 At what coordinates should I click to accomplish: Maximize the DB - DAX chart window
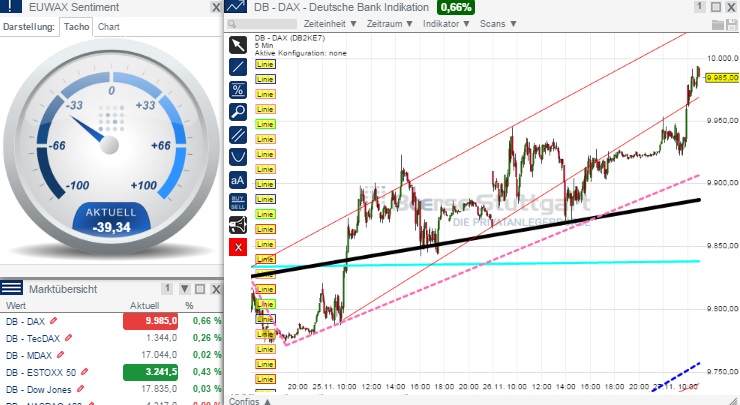point(716,7)
